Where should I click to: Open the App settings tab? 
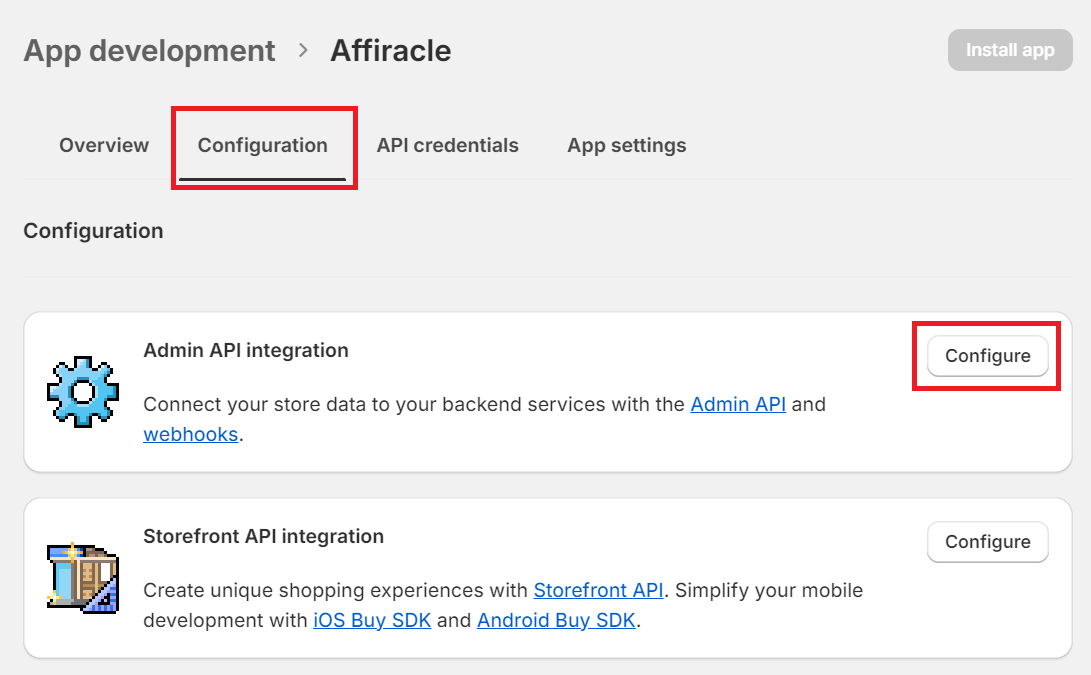[x=626, y=145]
